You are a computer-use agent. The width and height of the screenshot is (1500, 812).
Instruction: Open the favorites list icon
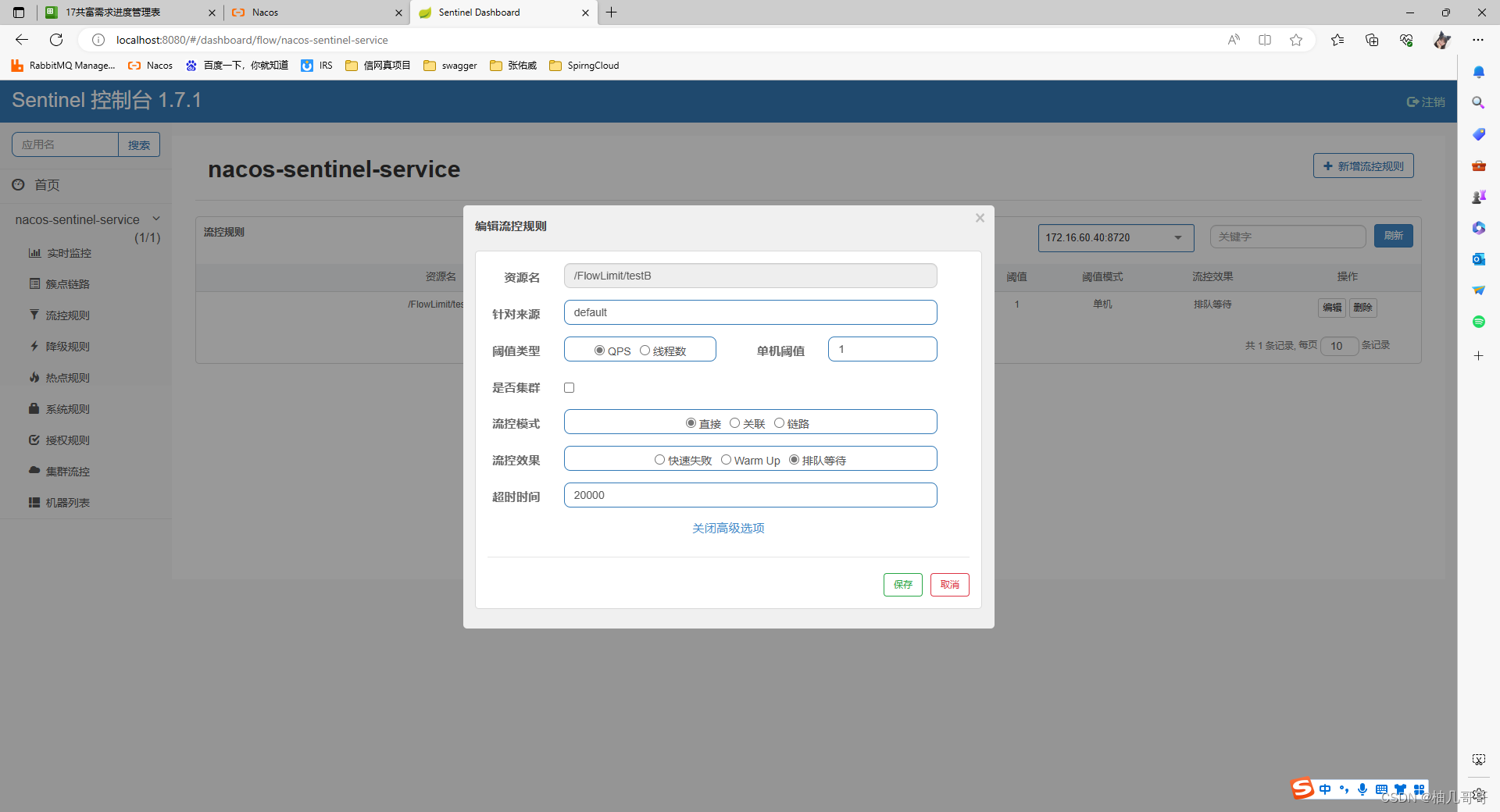click(1337, 40)
